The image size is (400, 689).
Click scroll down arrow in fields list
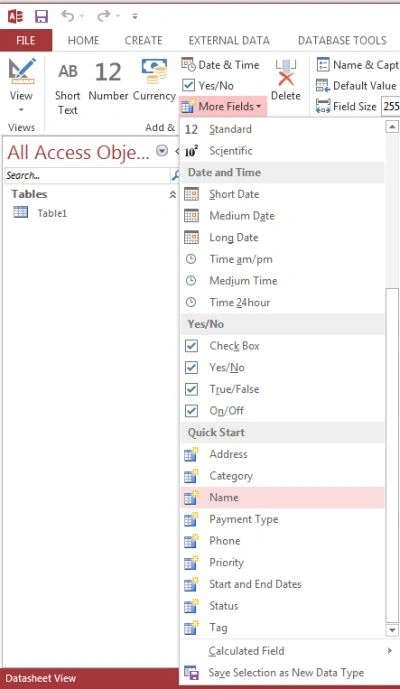[x=392, y=630]
